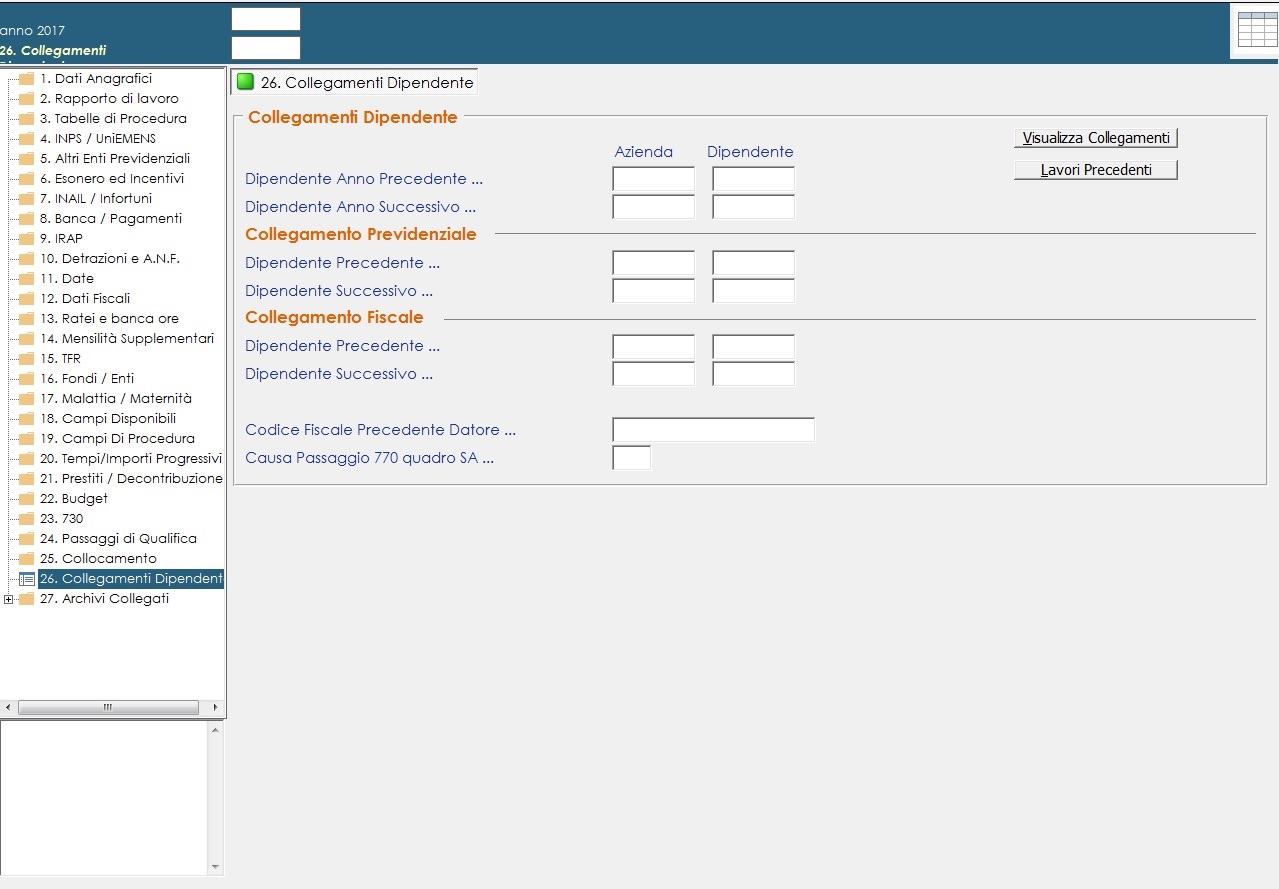Click Codice Fiscale Precedente Datore field
Viewport: 1279px width, 889px height.
[713, 430]
